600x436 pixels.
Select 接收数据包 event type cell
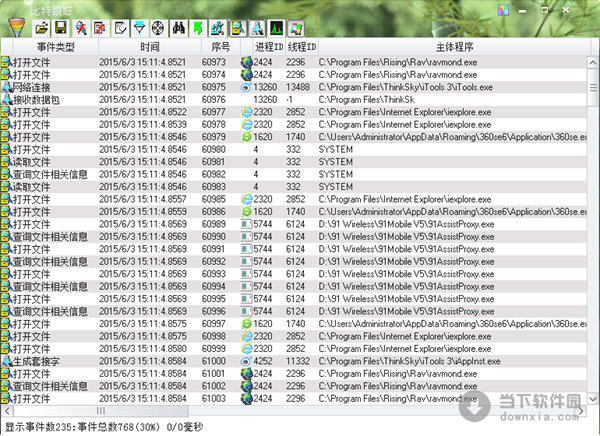[x=36, y=100]
